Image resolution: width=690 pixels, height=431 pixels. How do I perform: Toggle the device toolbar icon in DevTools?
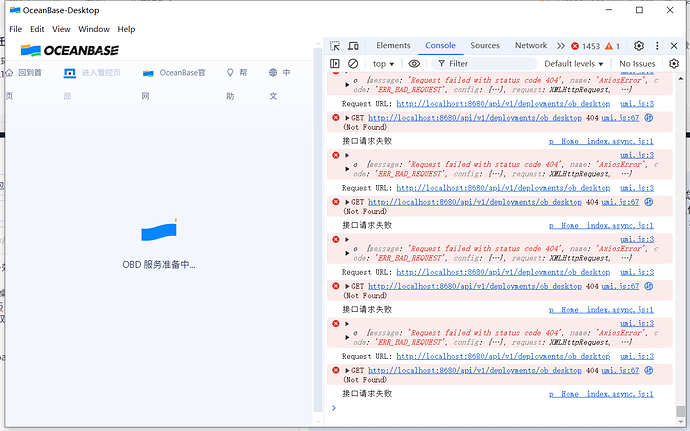pos(353,46)
